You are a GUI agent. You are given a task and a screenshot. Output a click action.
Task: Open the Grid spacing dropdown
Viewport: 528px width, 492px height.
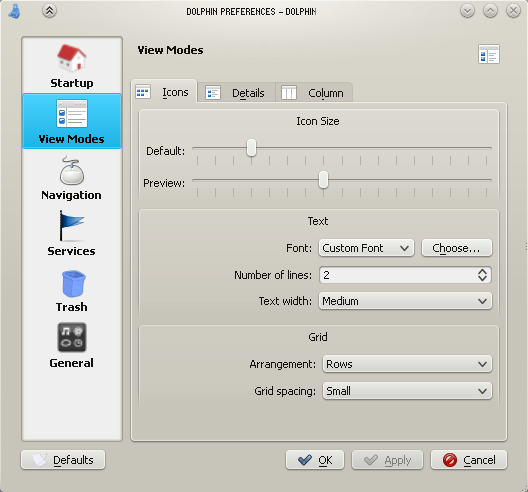pos(407,391)
